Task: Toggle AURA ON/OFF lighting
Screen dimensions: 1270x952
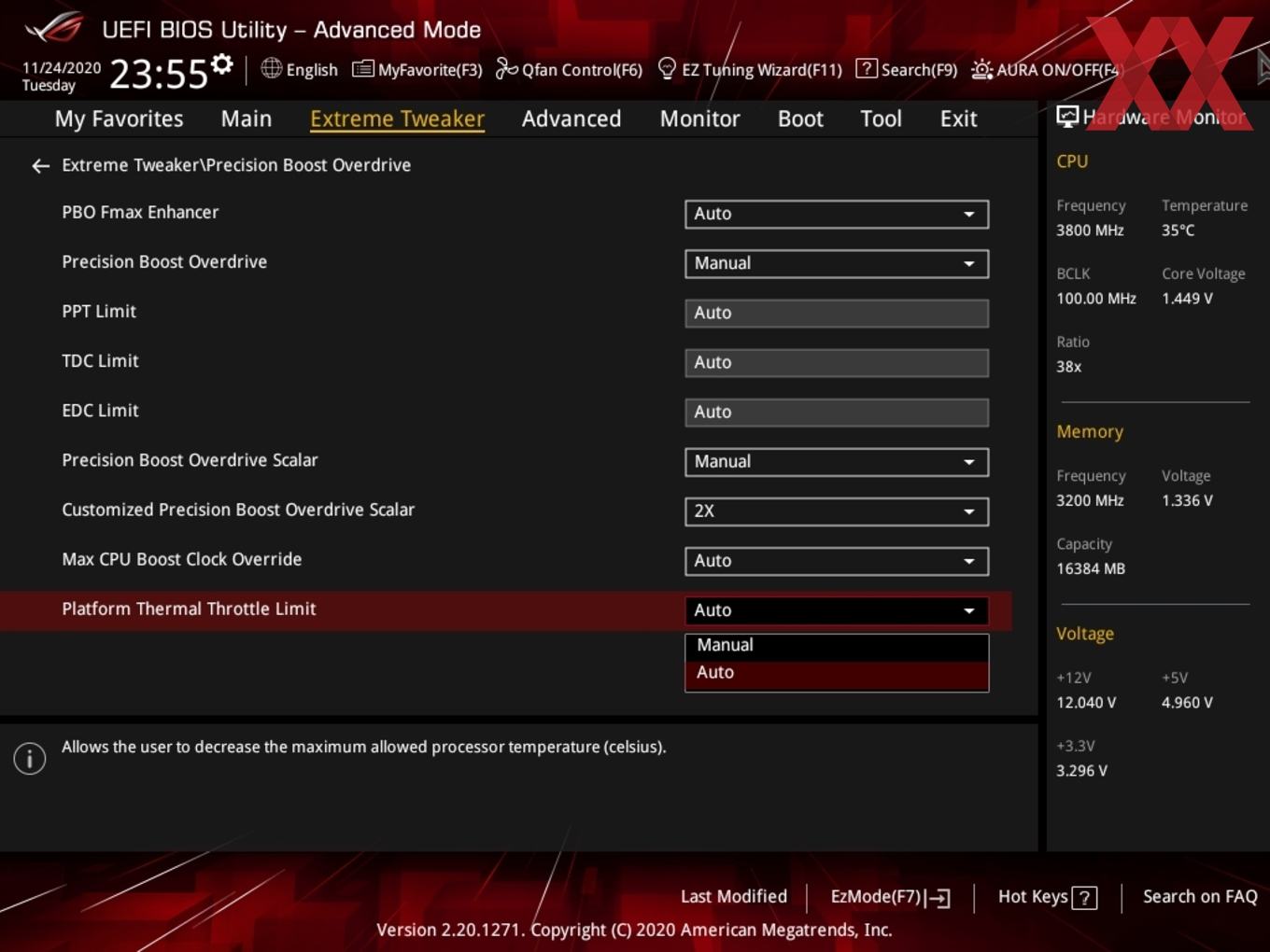Action: [x=1045, y=69]
